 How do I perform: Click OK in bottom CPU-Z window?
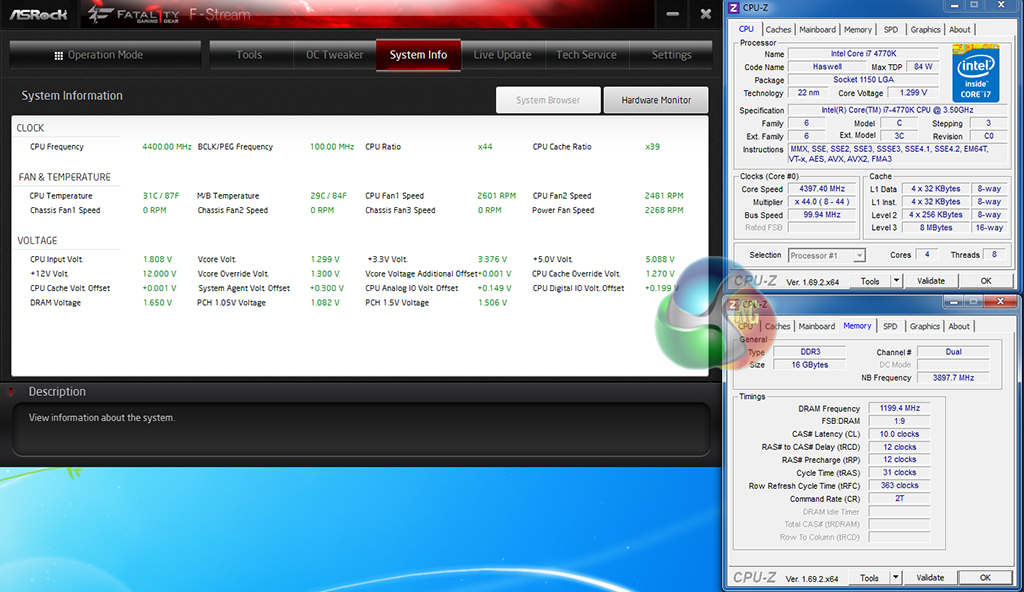pos(985,578)
